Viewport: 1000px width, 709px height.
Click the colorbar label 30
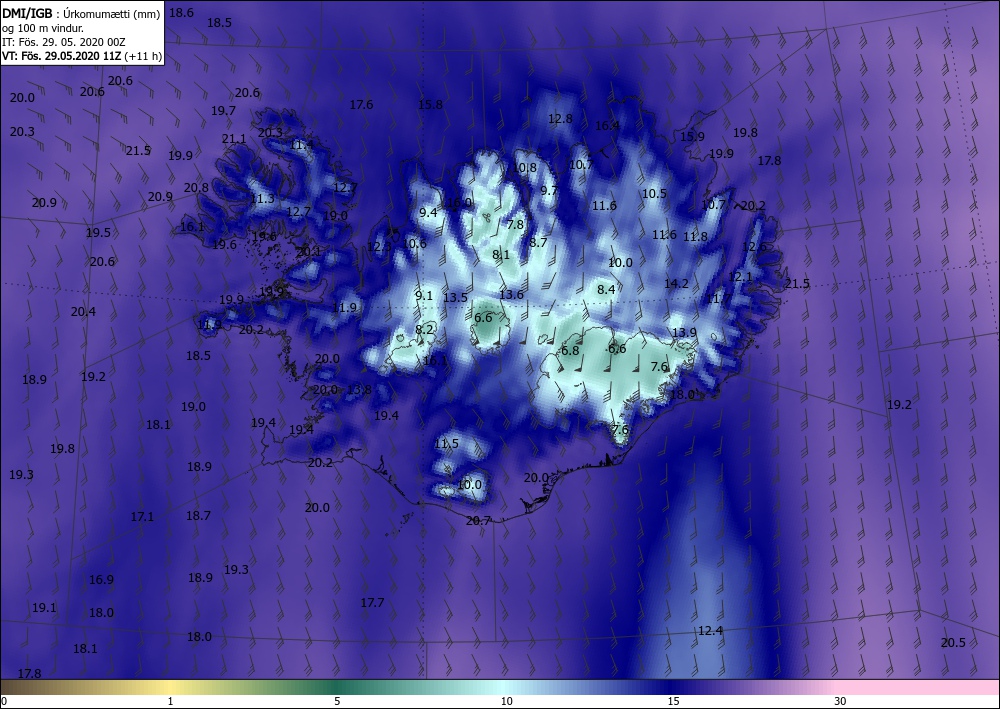pos(841,701)
